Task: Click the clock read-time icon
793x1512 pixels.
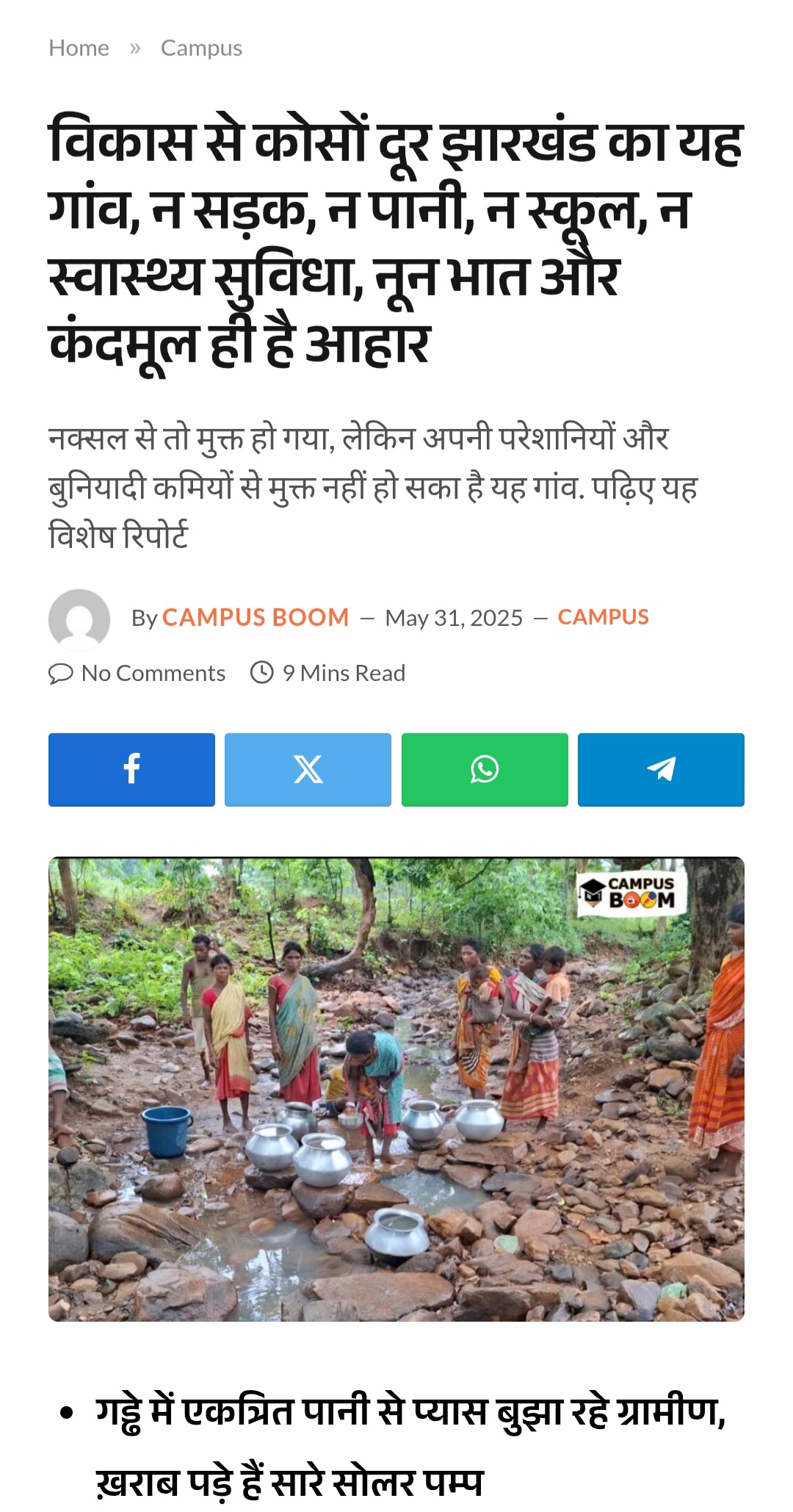Action: tap(262, 672)
